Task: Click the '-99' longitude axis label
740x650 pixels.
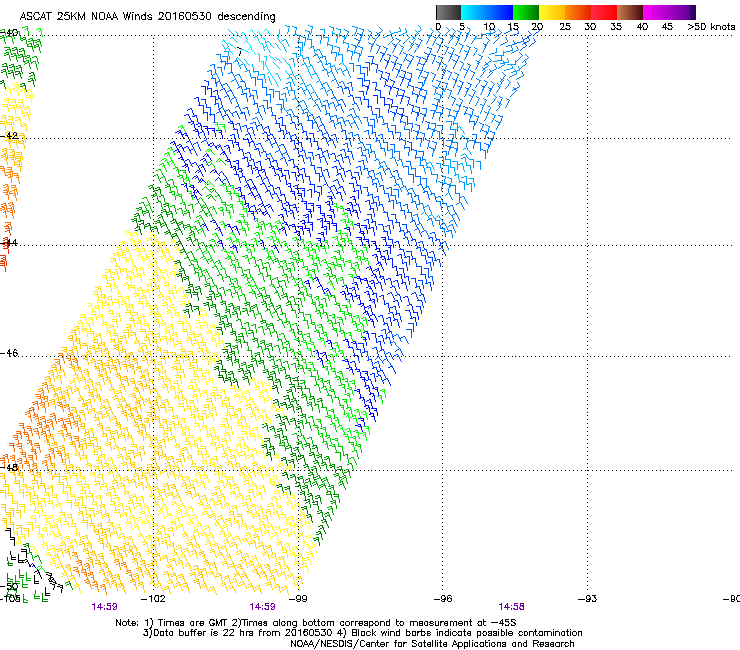Action: coord(298,599)
